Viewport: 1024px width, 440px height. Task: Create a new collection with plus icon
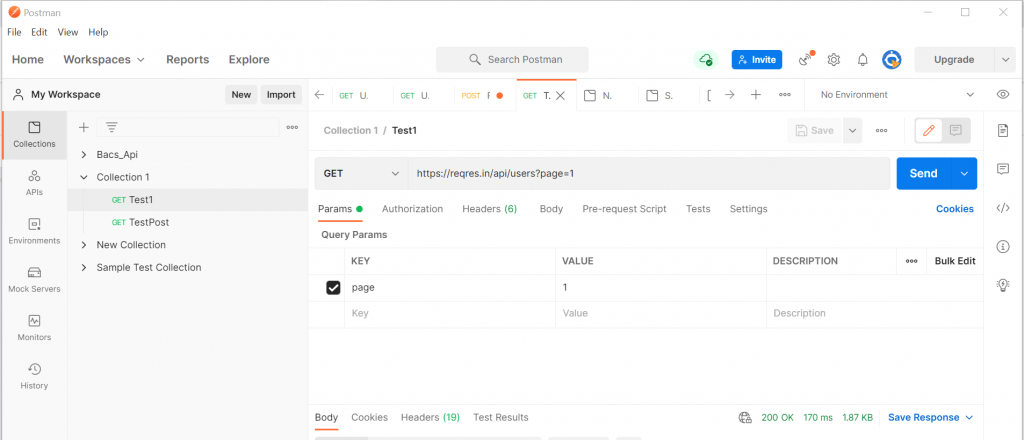[84, 127]
